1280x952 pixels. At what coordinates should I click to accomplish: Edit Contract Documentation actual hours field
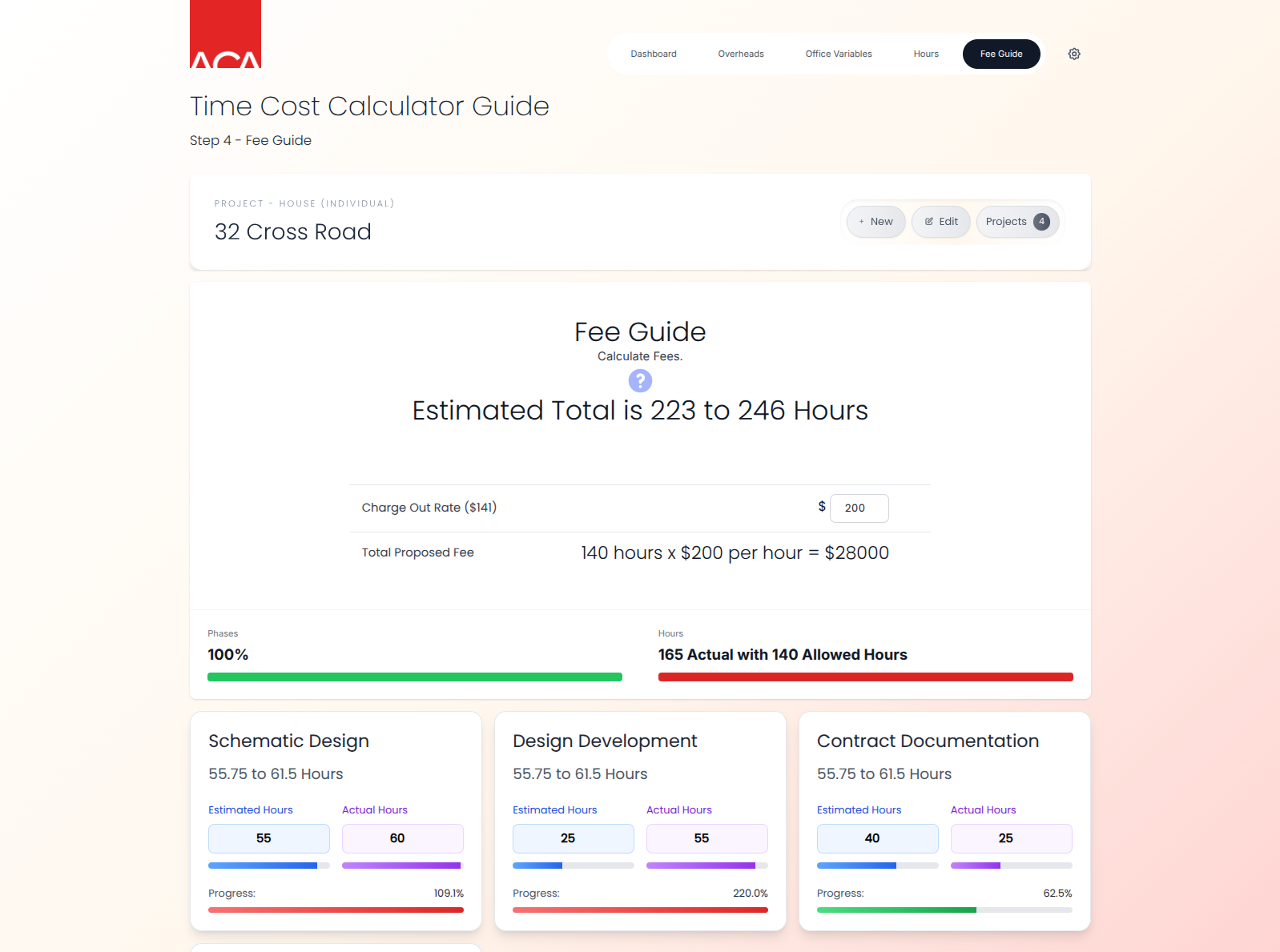coord(1012,838)
